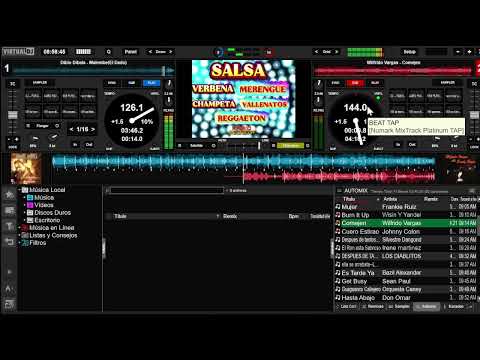Click the effect knob right of Flanger
This screenshot has width=480, height=360.
coord(57,126)
